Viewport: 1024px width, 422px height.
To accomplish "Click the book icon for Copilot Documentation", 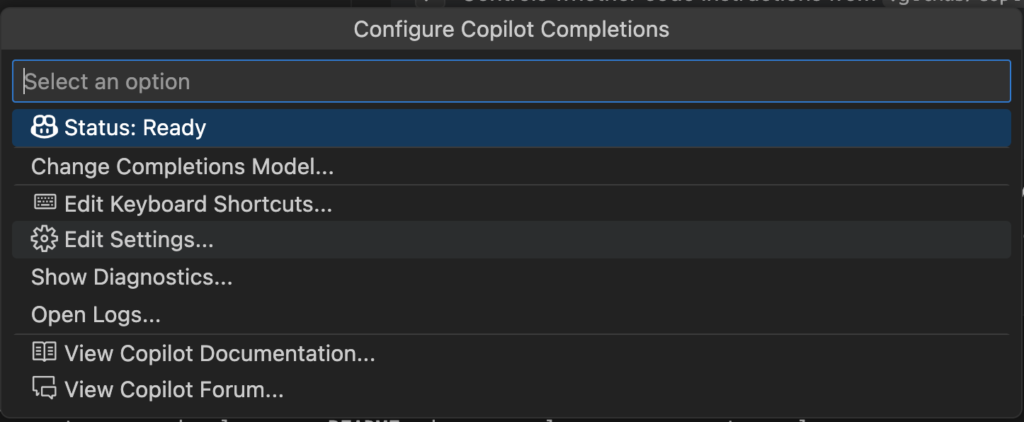I will click(44, 352).
